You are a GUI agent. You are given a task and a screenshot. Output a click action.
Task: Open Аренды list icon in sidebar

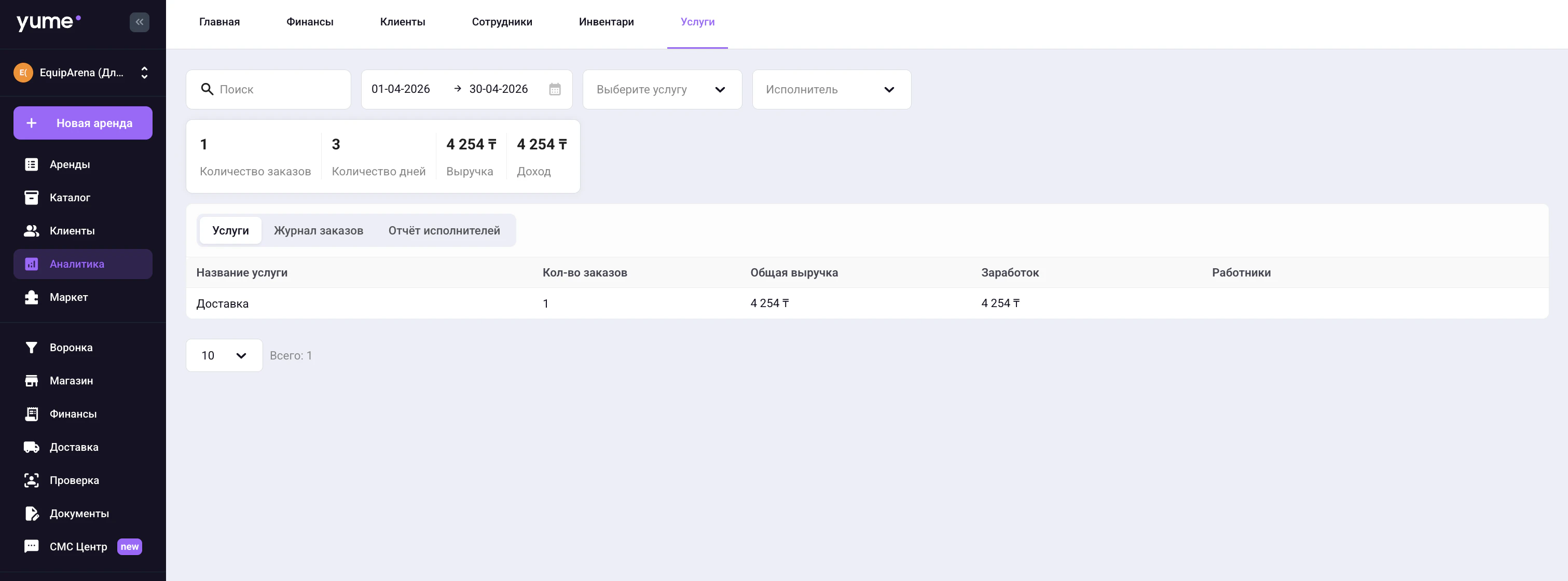point(31,164)
